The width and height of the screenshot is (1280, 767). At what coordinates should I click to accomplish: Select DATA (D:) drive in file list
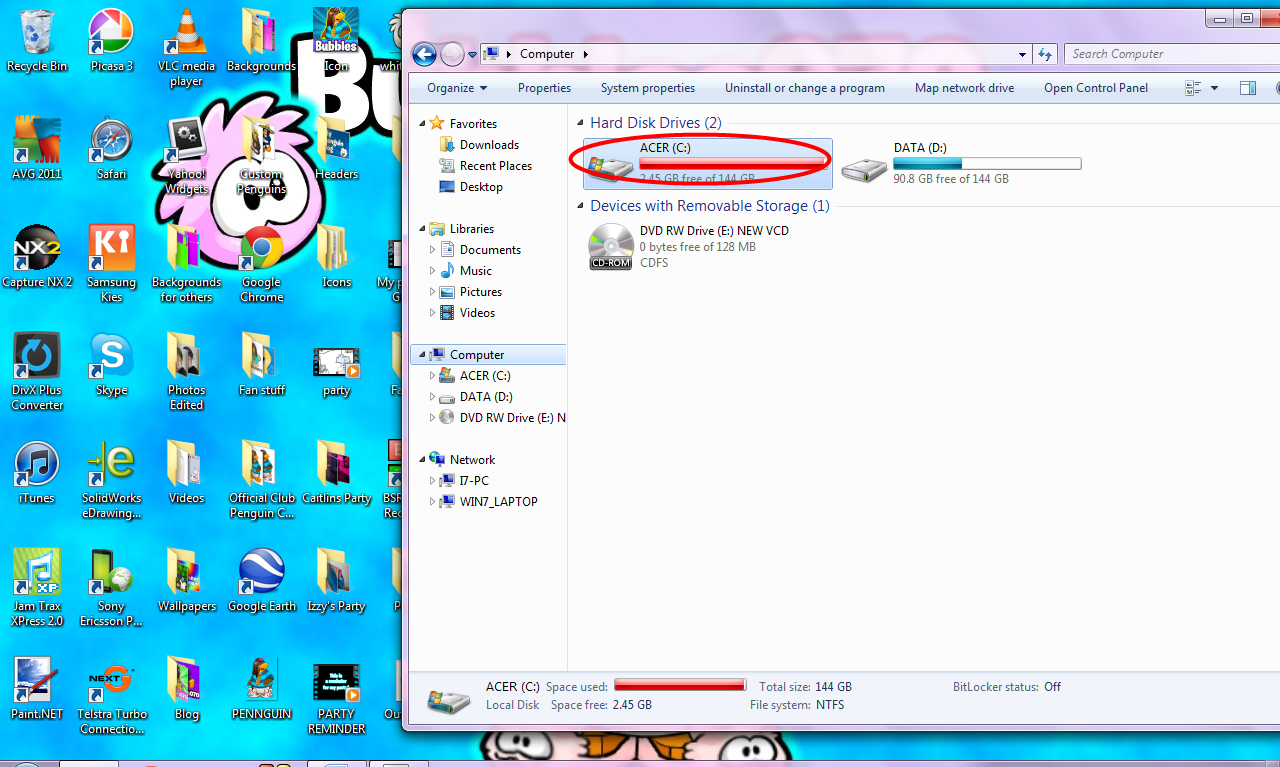coord(960,163)
